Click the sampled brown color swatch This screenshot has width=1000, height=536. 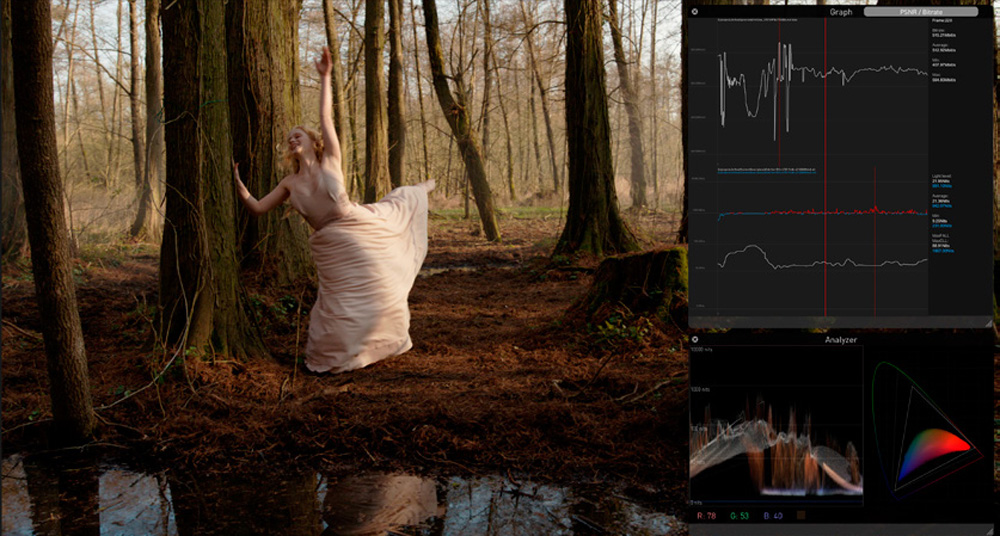coord(800,515)
